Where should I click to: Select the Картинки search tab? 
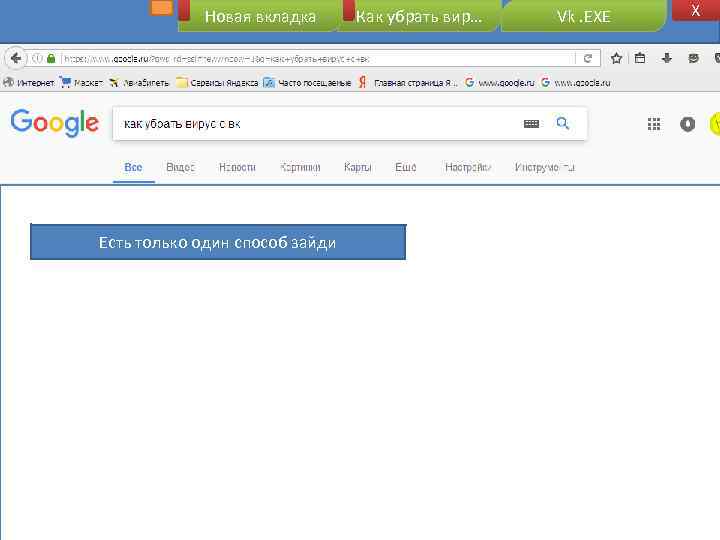tap(300, 167)
